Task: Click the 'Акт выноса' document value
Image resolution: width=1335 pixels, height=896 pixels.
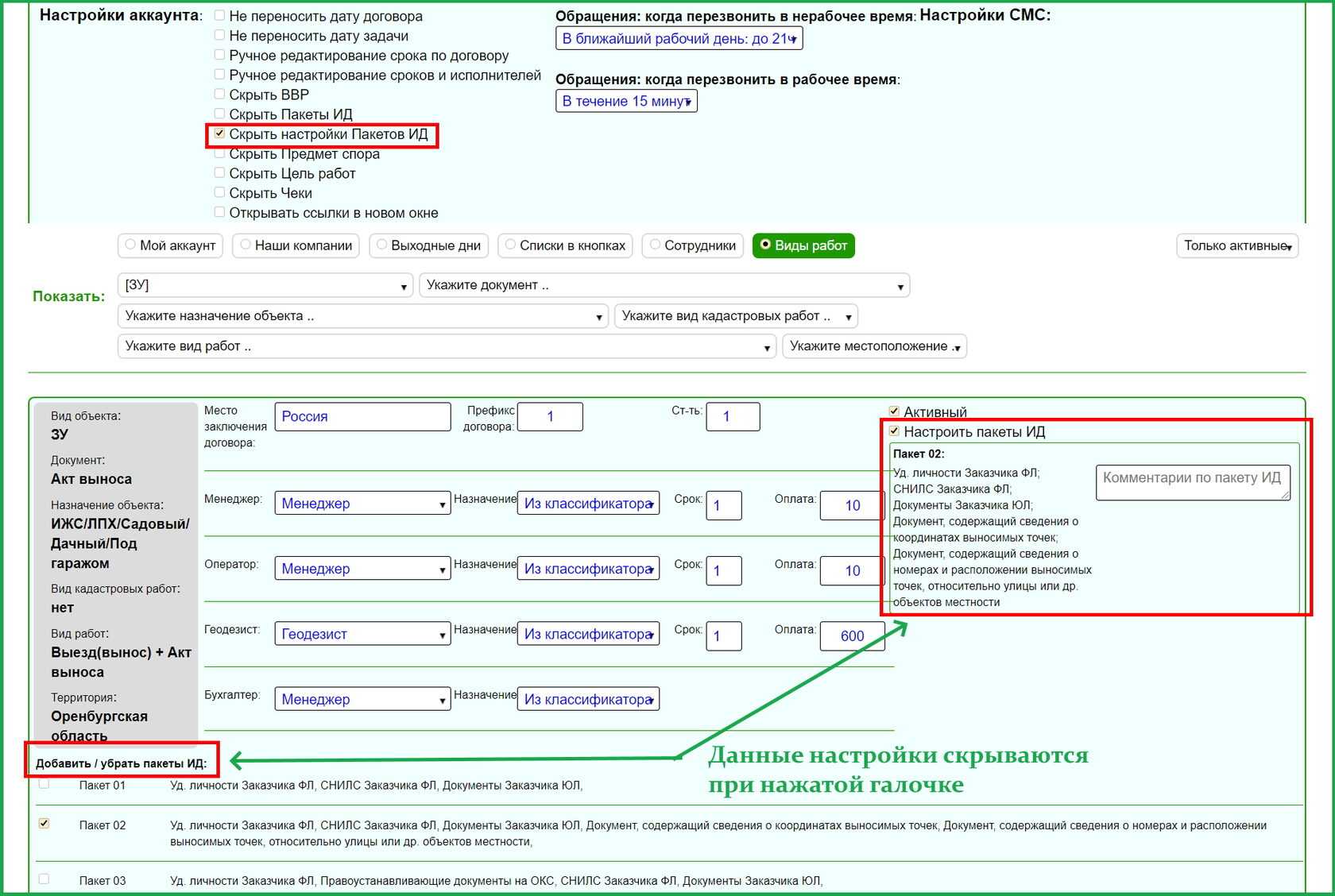Action: pos(91,479)
